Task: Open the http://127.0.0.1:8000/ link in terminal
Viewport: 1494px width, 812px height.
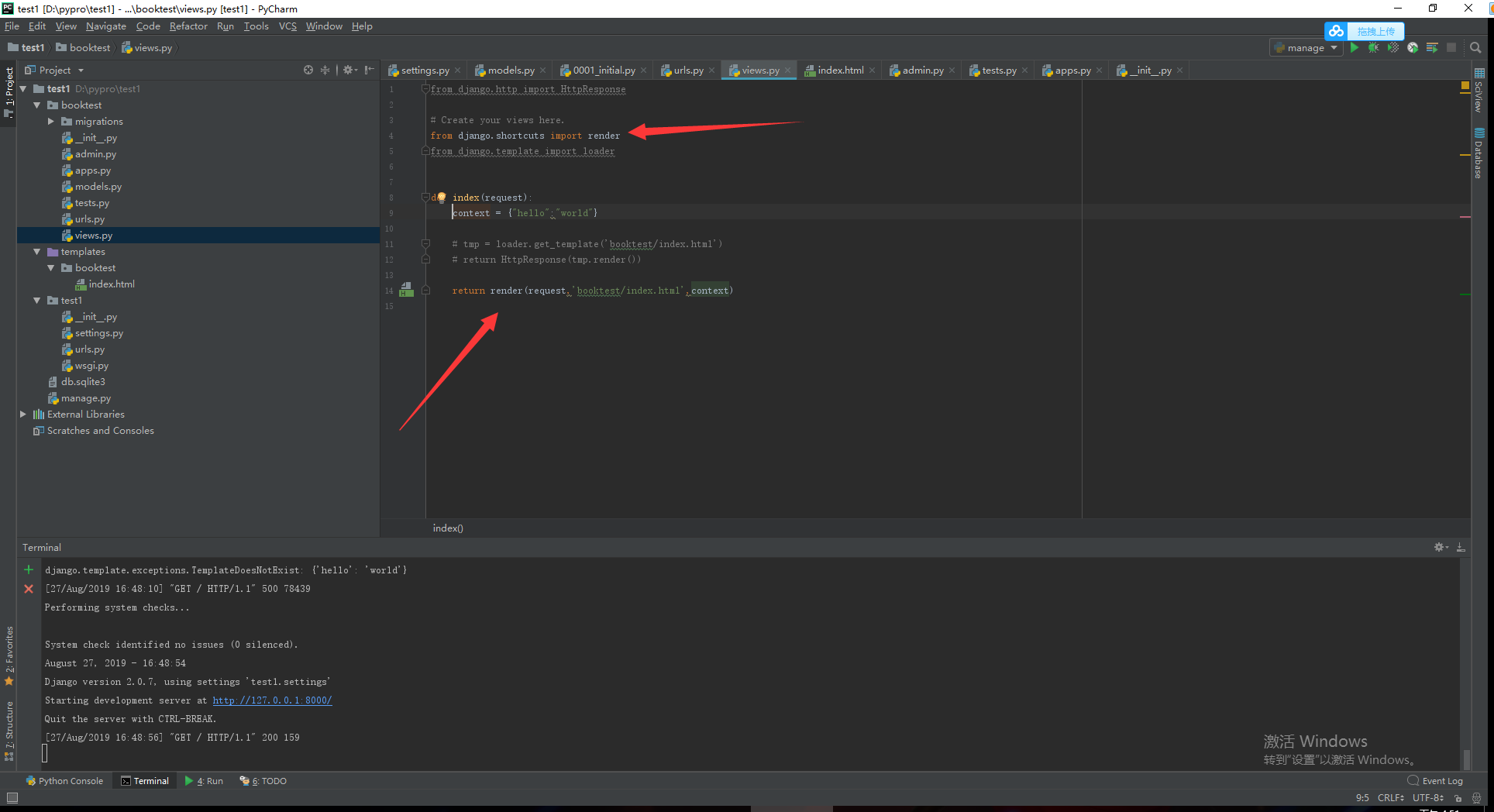Action: pyautogui.click(x=272, y=700)
